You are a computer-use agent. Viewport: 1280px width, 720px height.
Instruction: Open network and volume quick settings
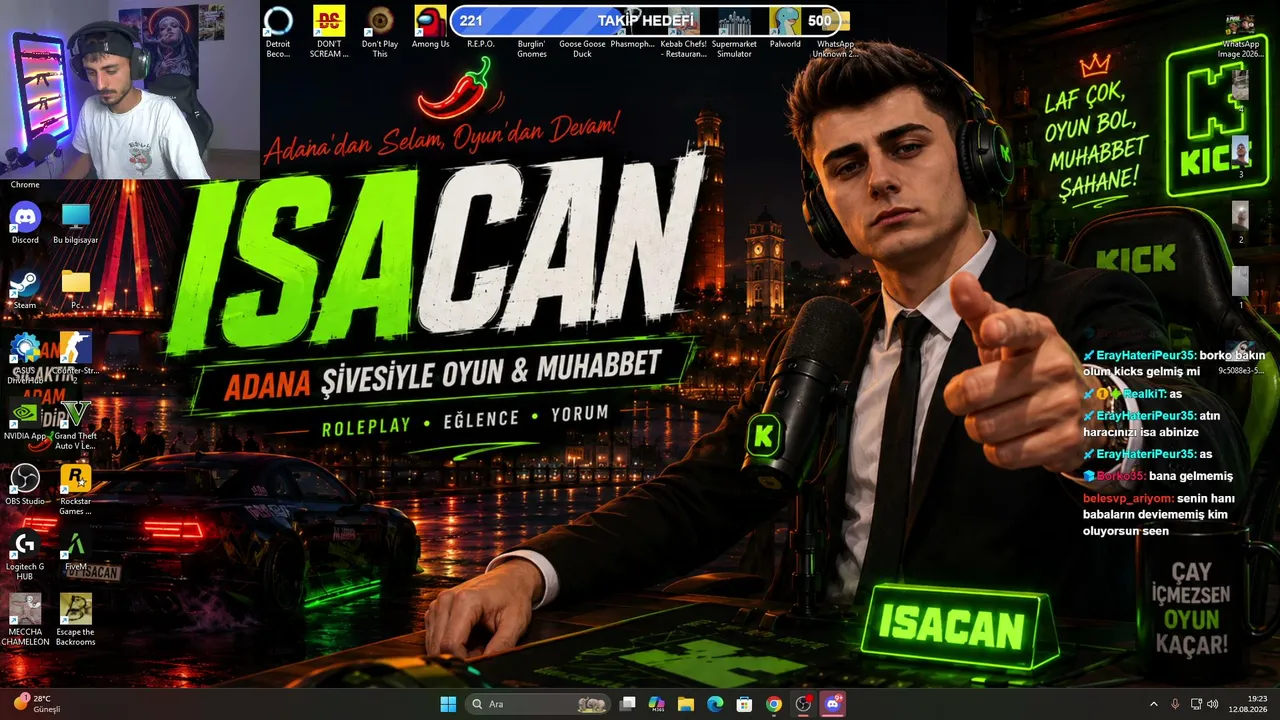pyautogui.click(x=1204, y=704)
